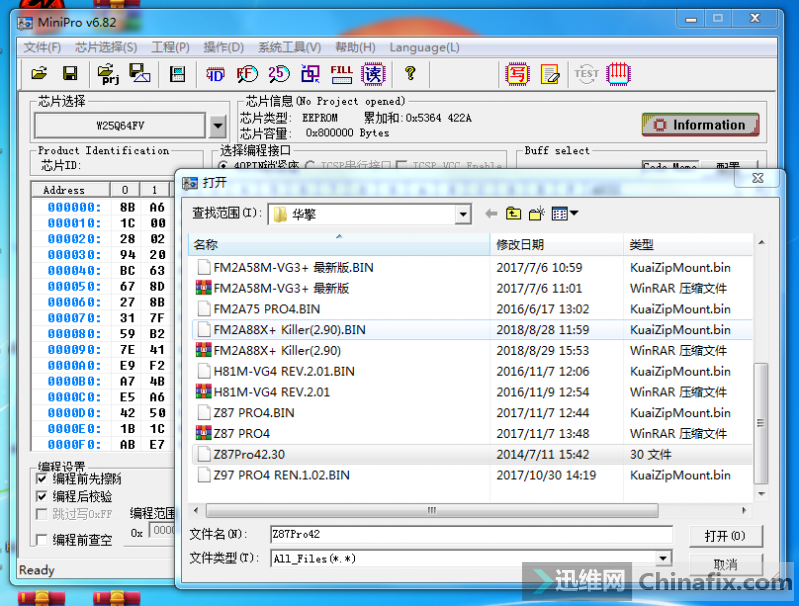Open the Language(L) menu

(x=424, y=47)
